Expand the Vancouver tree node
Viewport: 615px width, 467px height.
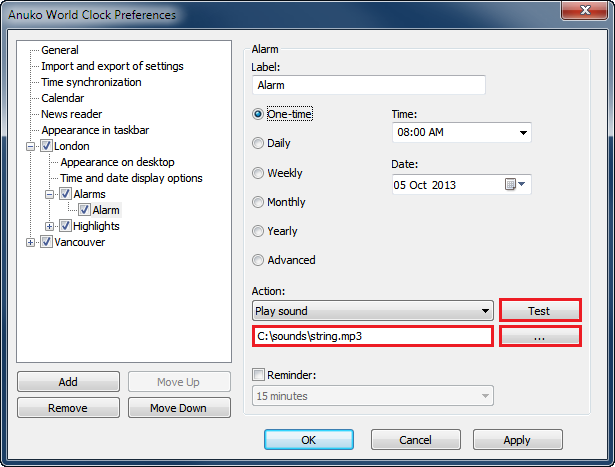coord(31,242)
